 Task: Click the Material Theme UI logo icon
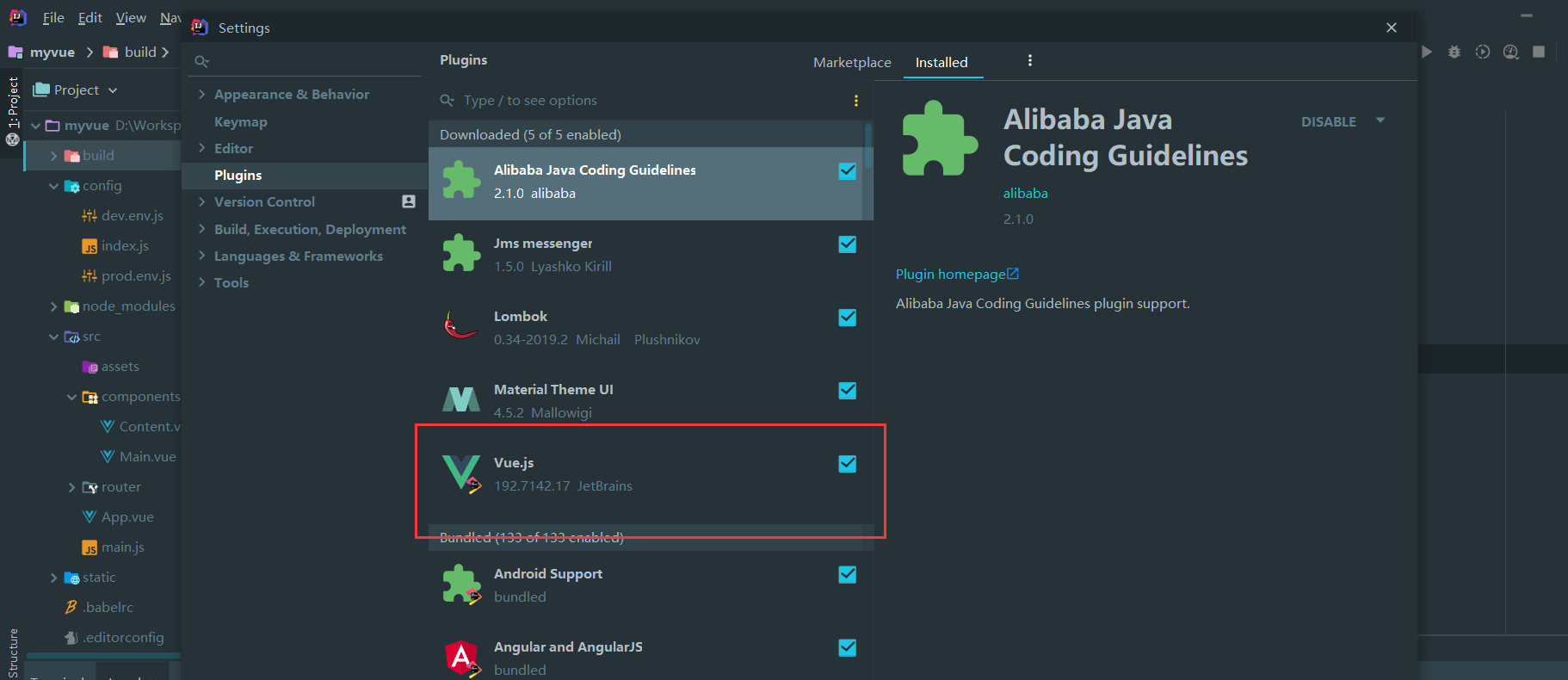tap(461, 399)
